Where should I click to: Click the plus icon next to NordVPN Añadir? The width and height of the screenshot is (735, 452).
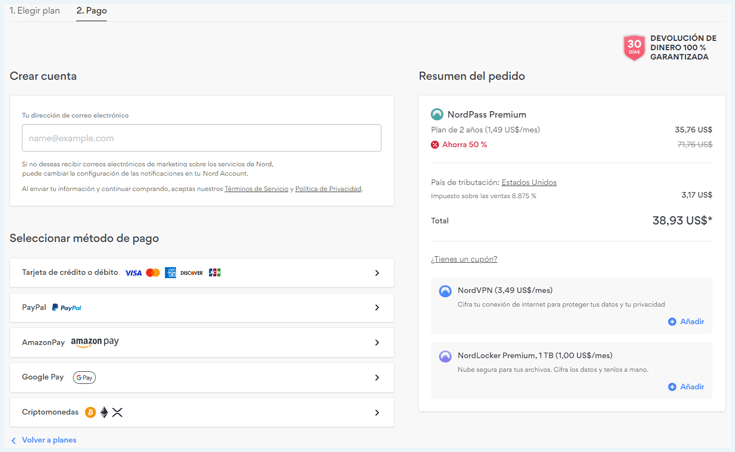pyautogui.click(x=672, y=322)
